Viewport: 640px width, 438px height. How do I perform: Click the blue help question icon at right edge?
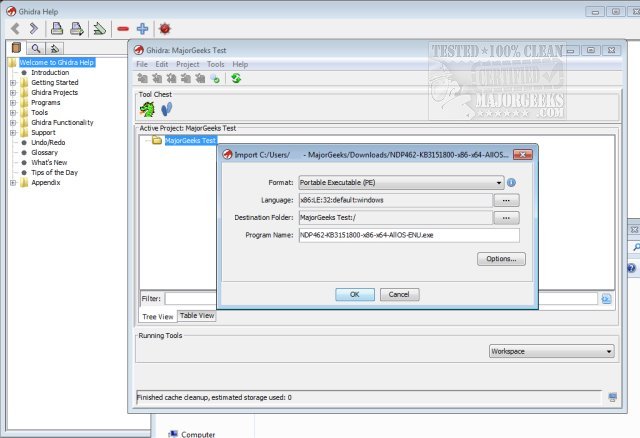(x=631, y=268)
